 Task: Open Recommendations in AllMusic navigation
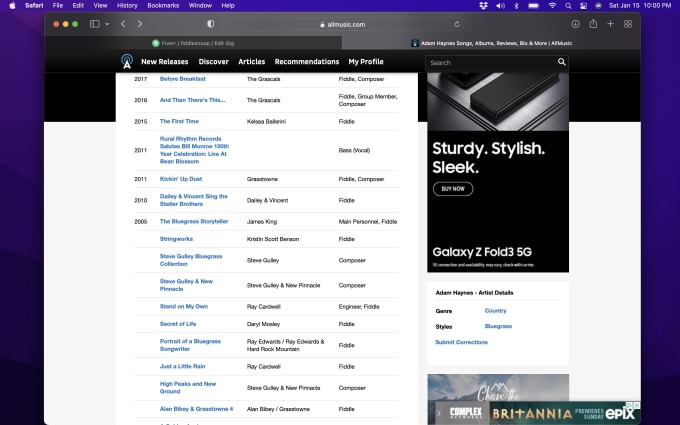(307, 62)
